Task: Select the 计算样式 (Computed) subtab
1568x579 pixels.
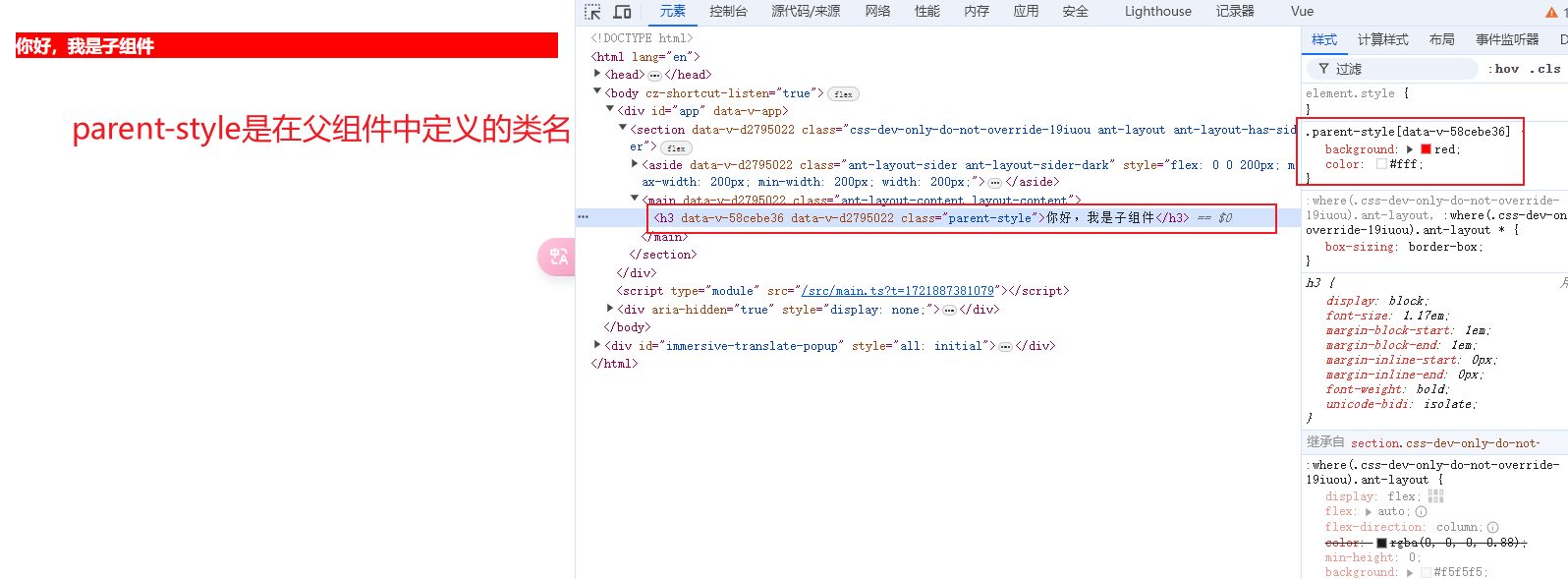Action: (x=1382, y=40)
